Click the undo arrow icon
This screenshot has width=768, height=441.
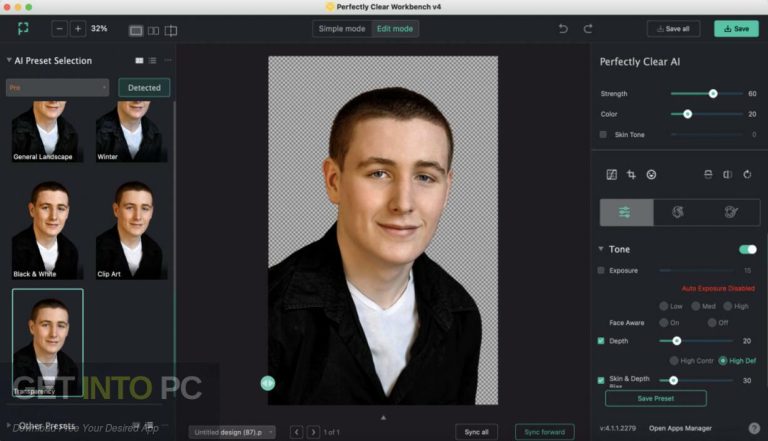click(x=563, y=29)
